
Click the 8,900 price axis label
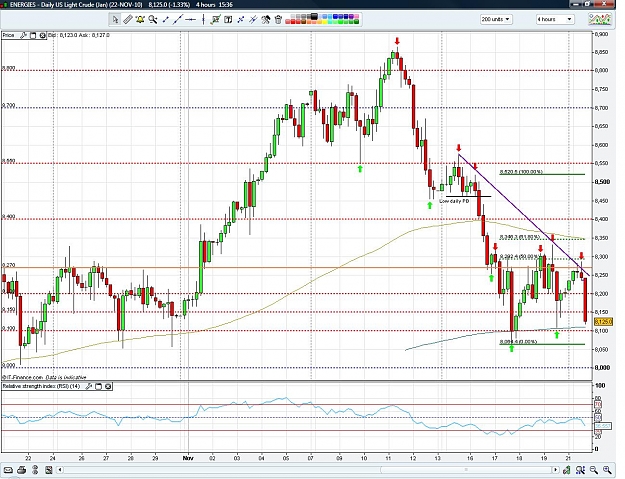[x=601, y=34]
